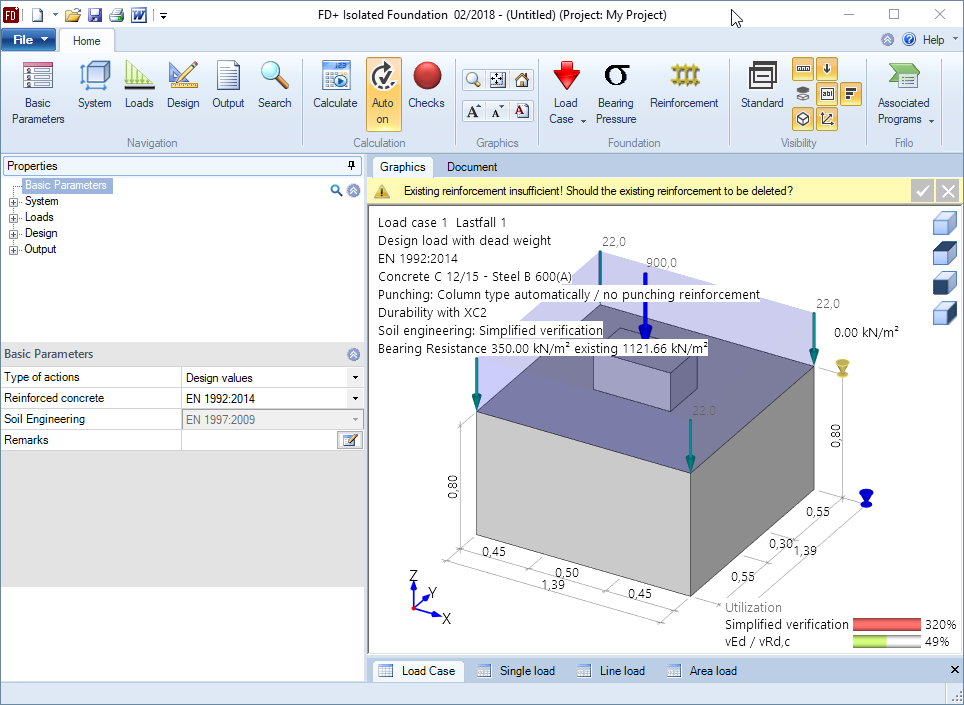Select the cube view with dark top
Screen dimensions: 964x705
(944, 253)
